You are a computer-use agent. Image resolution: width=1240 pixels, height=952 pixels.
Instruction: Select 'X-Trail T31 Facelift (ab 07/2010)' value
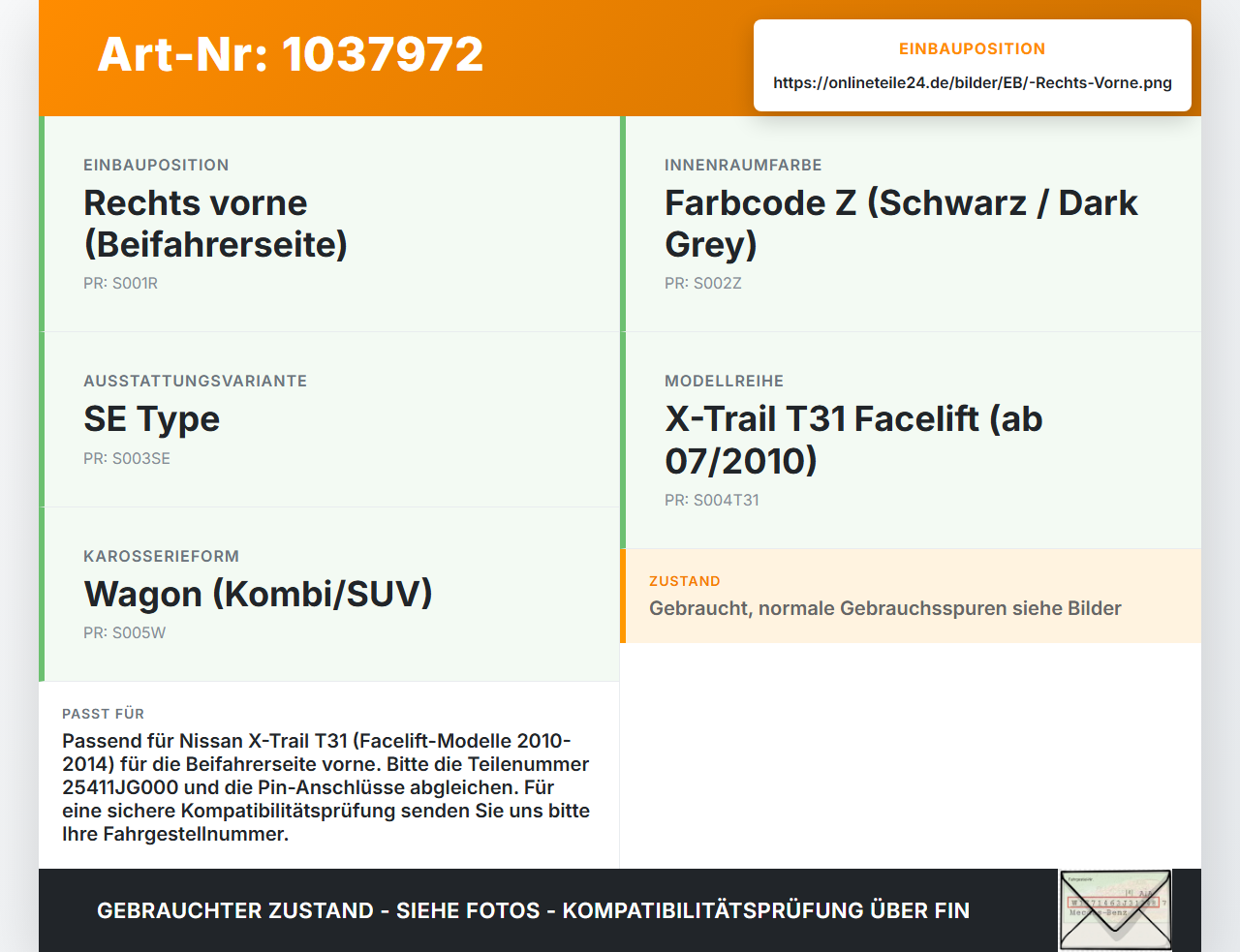(853, 440)
